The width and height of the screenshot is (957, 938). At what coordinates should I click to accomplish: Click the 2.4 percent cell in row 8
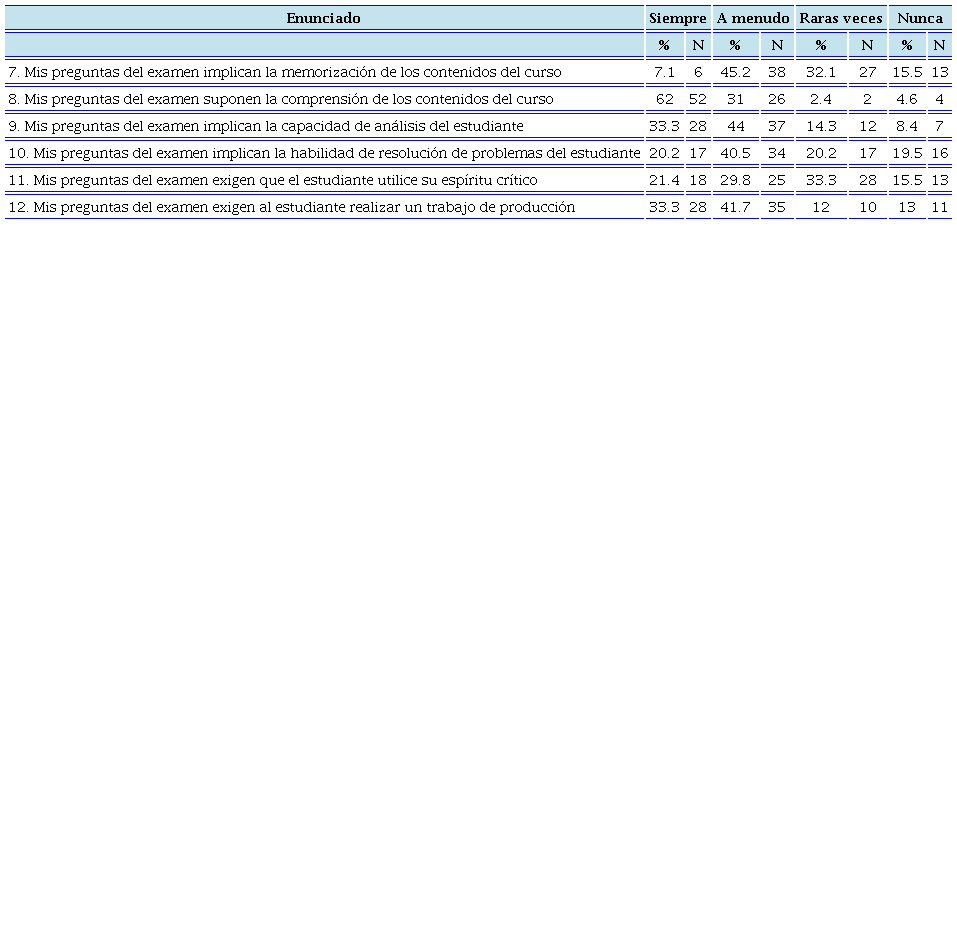coord(821,99)
